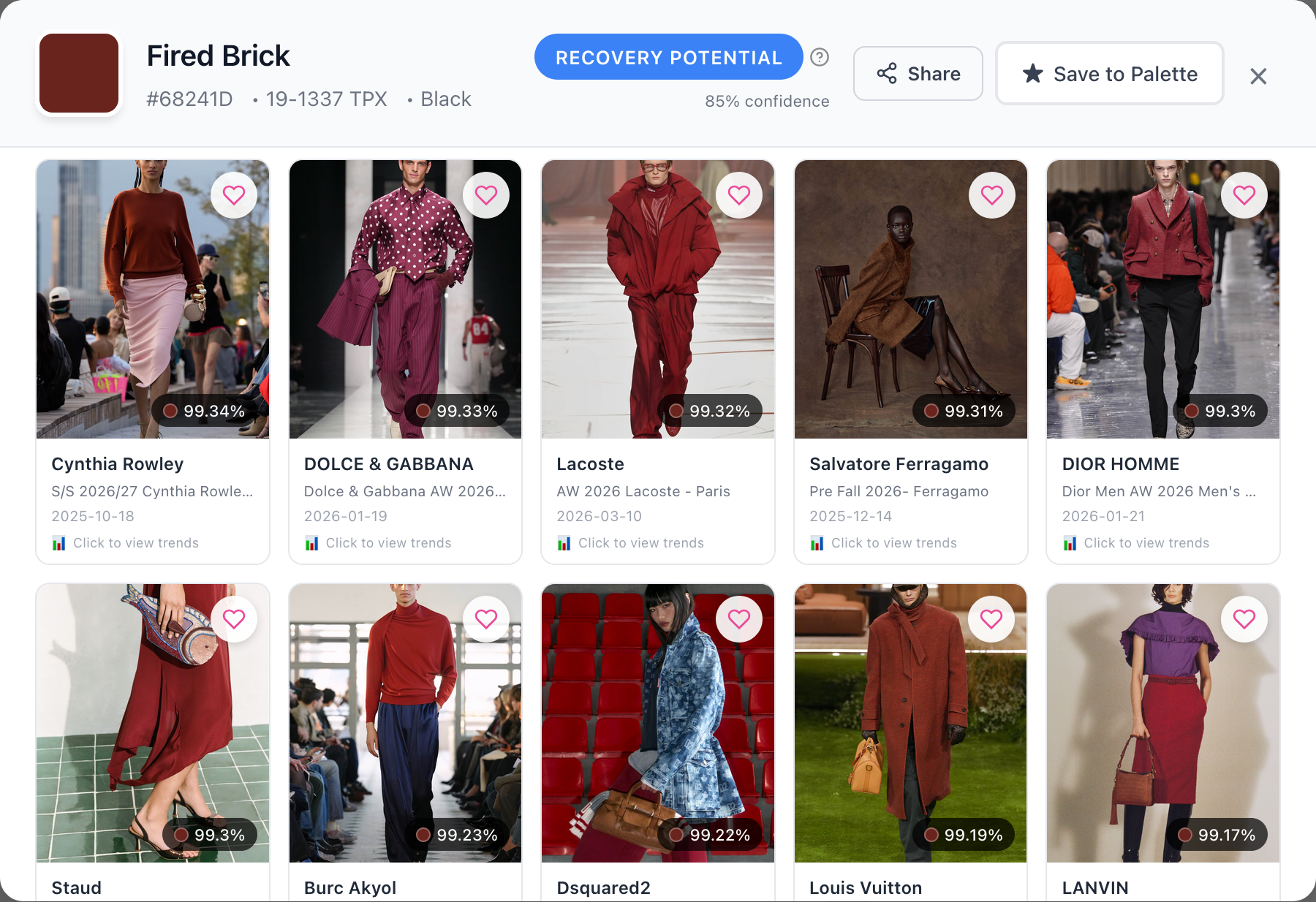Close the Fired Brick color panel
Viewport: 1316px width, 902px height.
point(1258,76)
